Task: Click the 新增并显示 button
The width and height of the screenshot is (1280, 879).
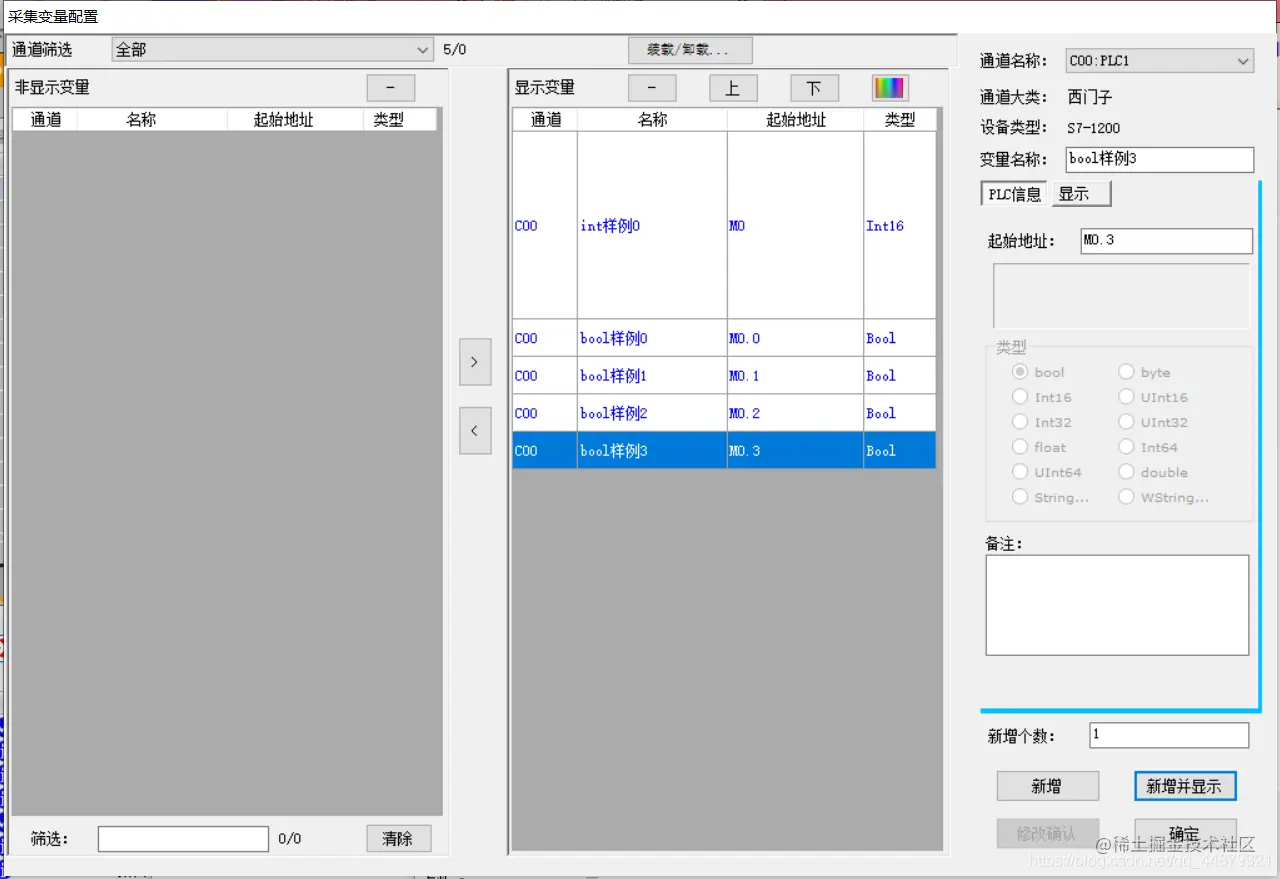Action: (x=1185, y=786)
